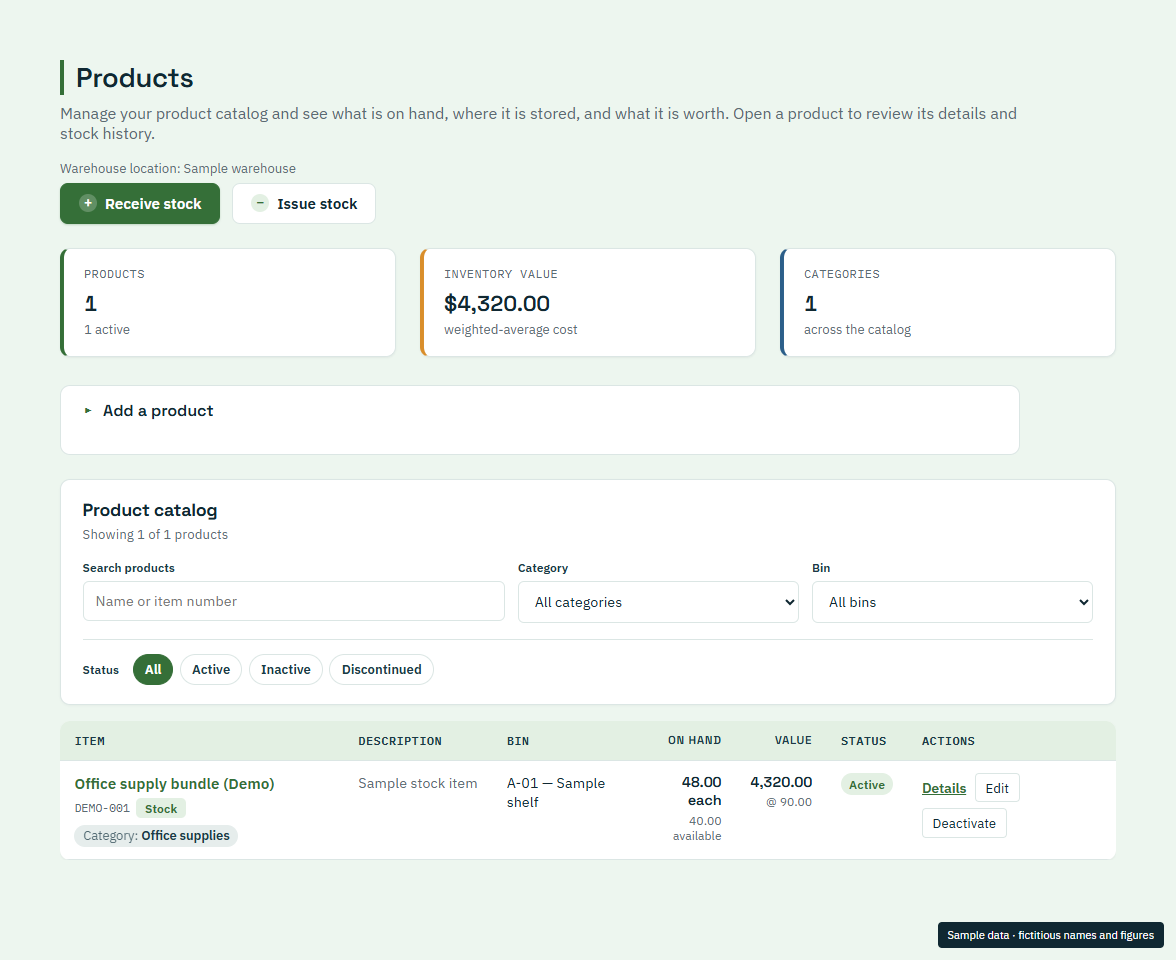Click the VALUE column header
This screenshot has height=960, width=1176.
pos(793,740)
